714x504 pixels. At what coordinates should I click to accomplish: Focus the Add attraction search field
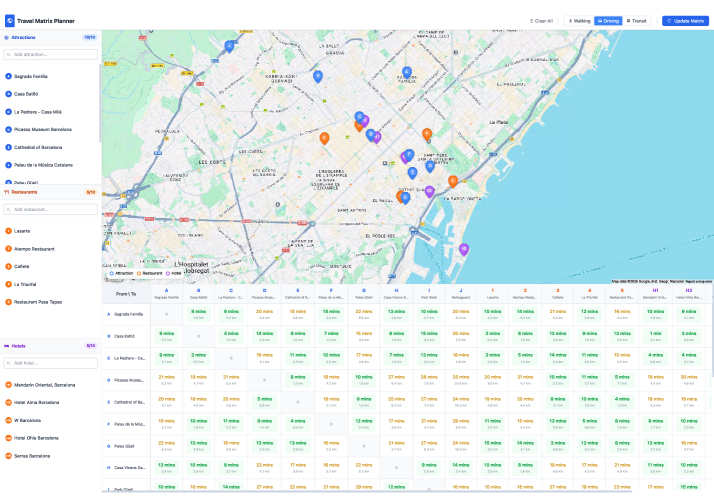(52, 54)
